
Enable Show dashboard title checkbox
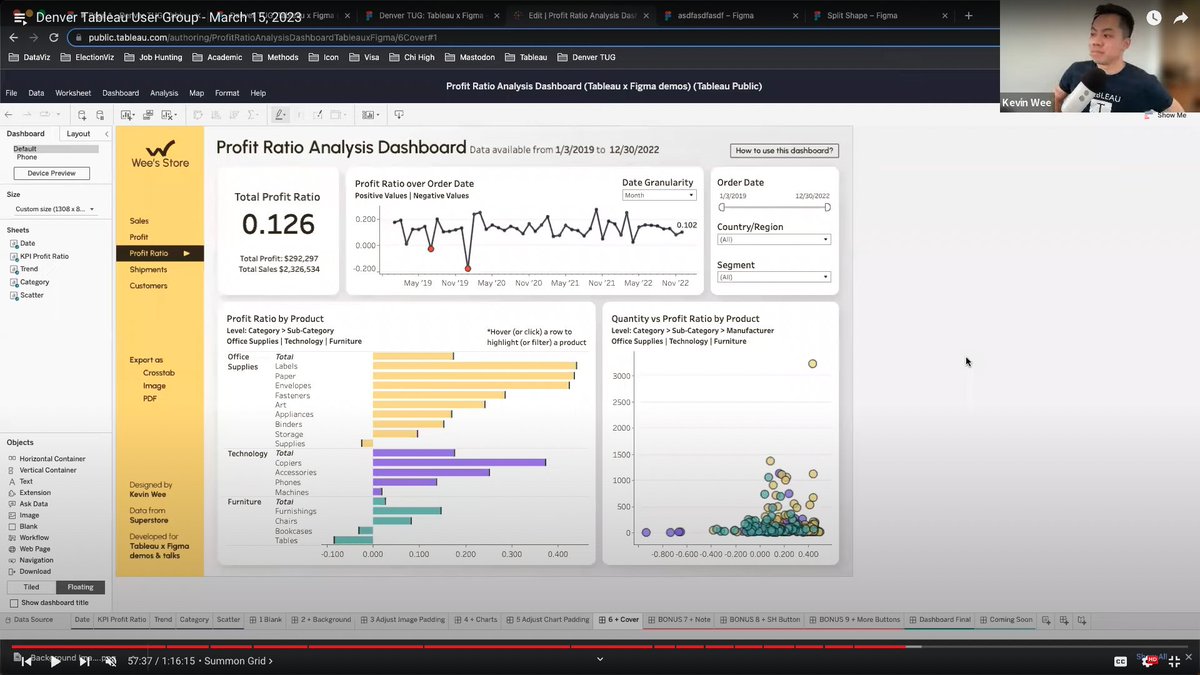point(14,603)
